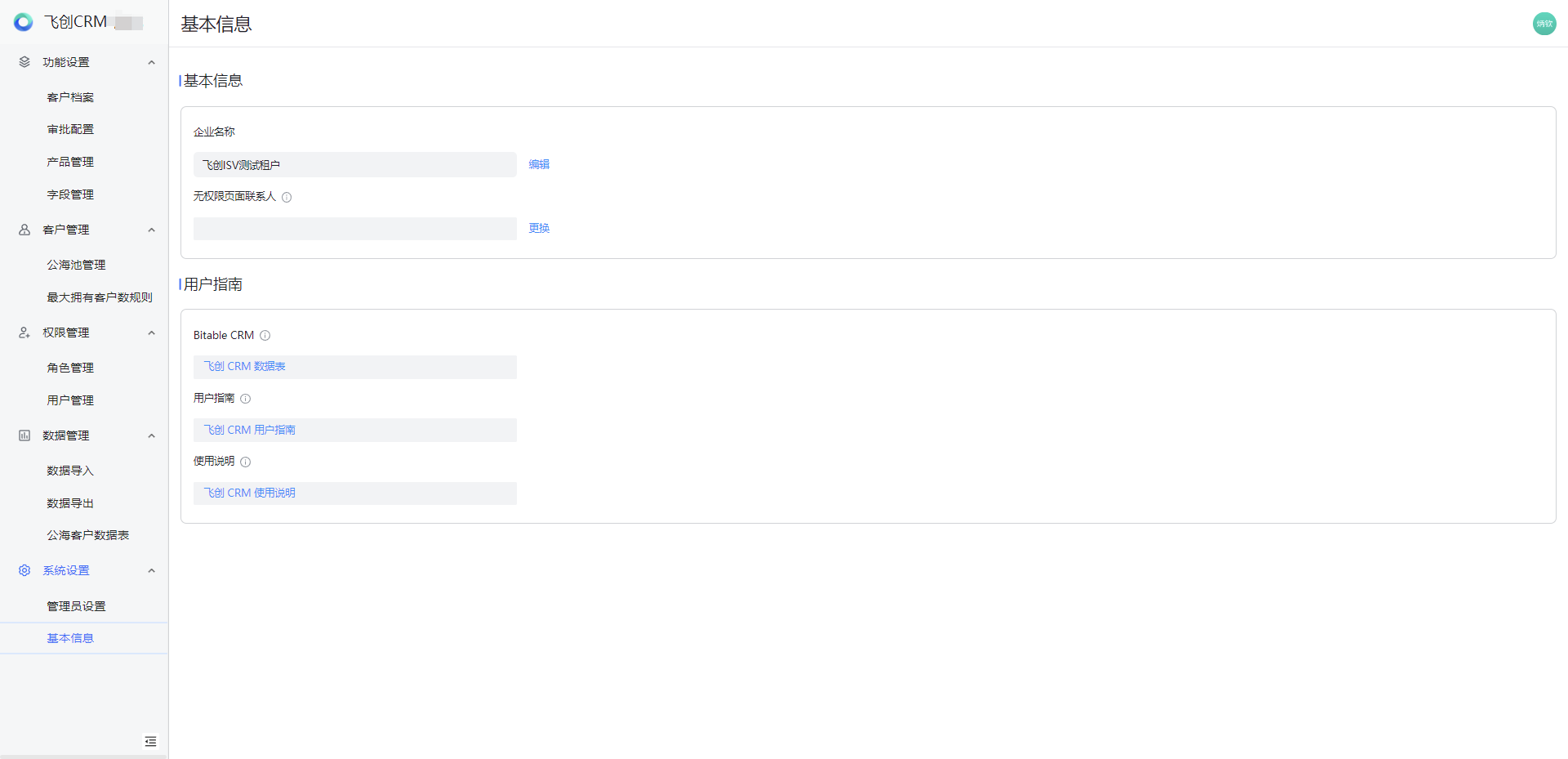Collapse the 功能设置 section chevron

[151, 62]
